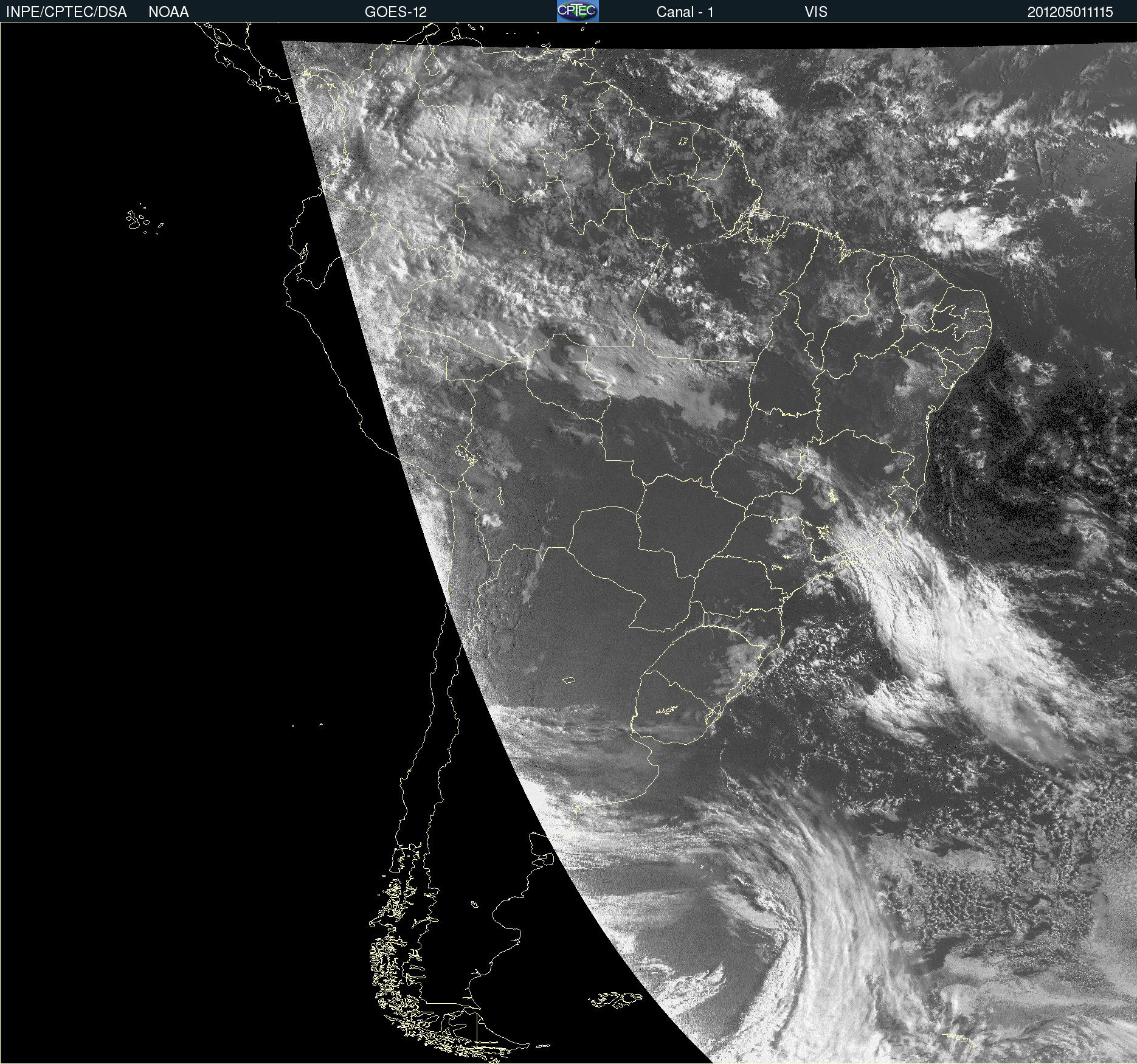The height and width of the screenshot is (1064, 1137).
Task: Click the CPTEC logo in the header
Action: click(578, 11)
